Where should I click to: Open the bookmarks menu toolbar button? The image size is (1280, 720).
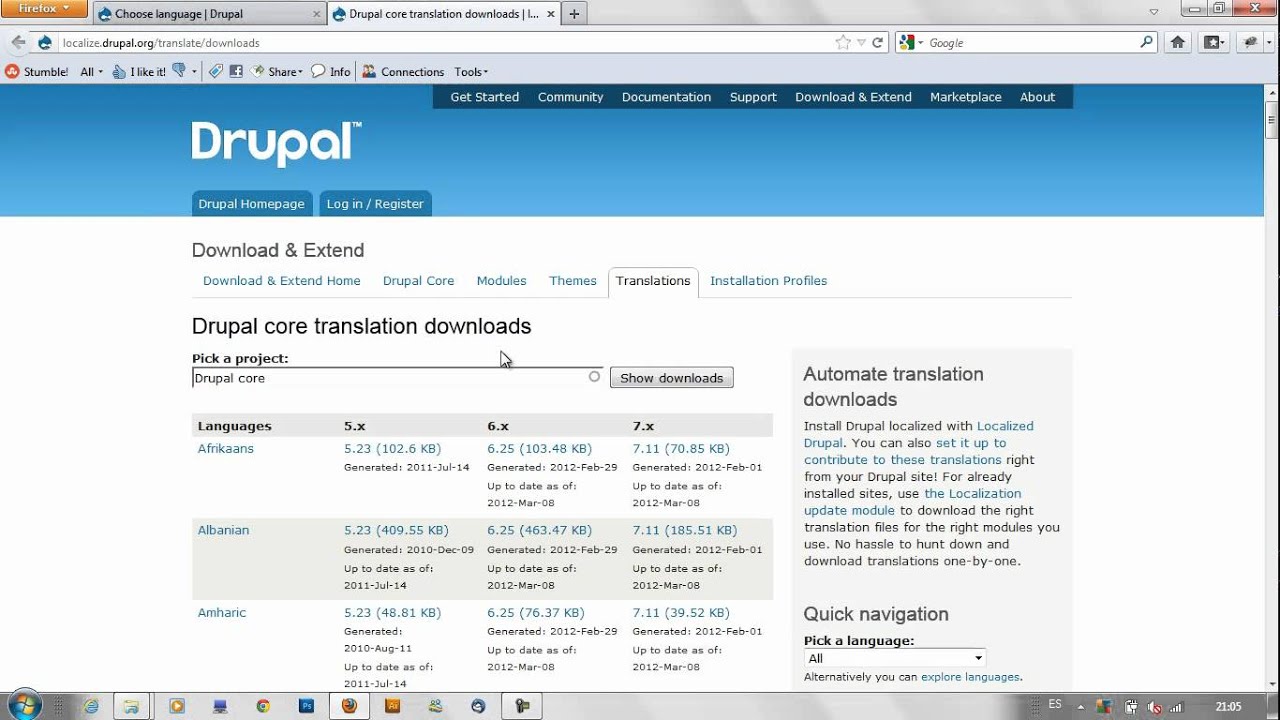1214,42
